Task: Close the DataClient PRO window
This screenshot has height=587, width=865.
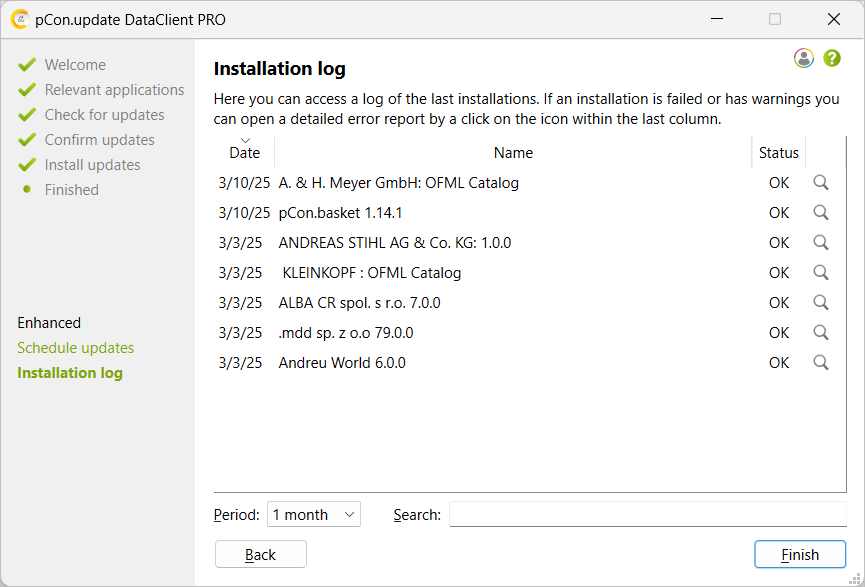Action: 834,19
